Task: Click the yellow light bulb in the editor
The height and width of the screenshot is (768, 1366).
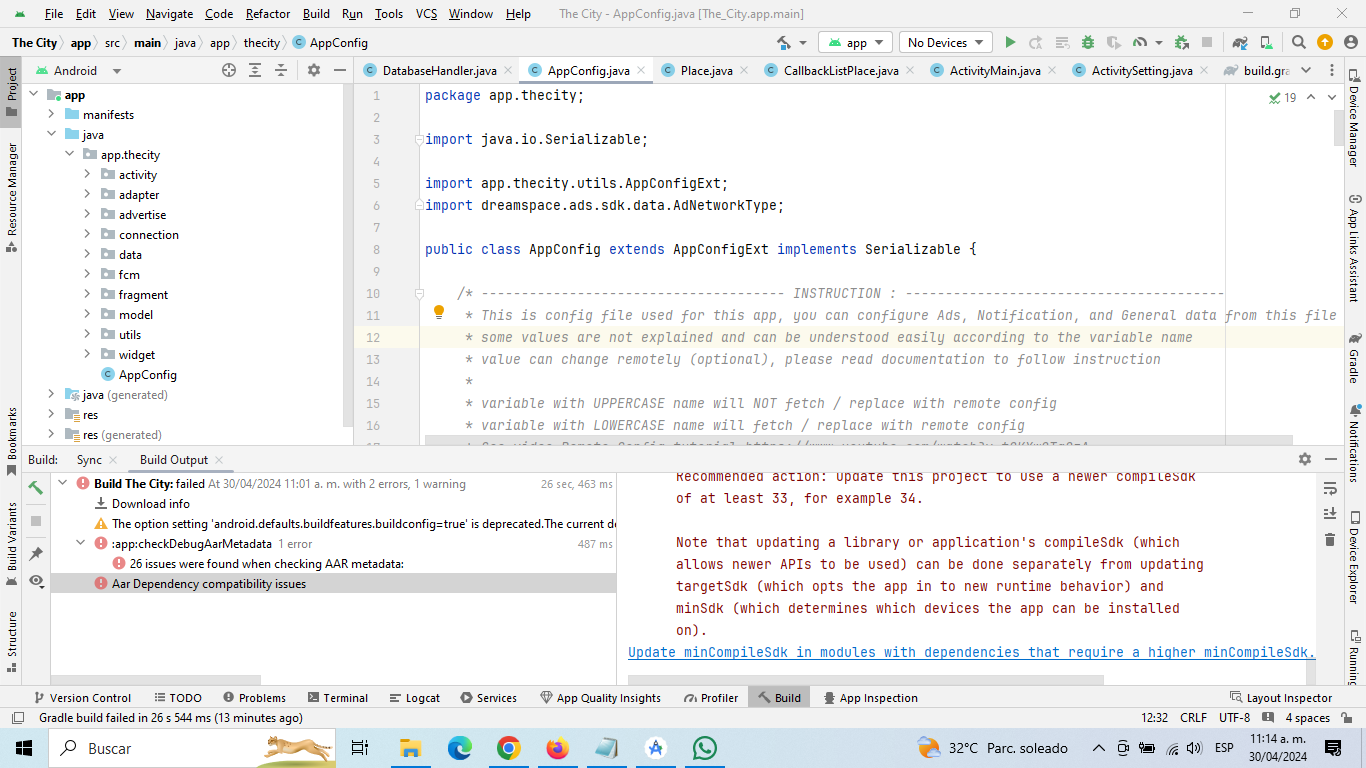Action: 438,313
